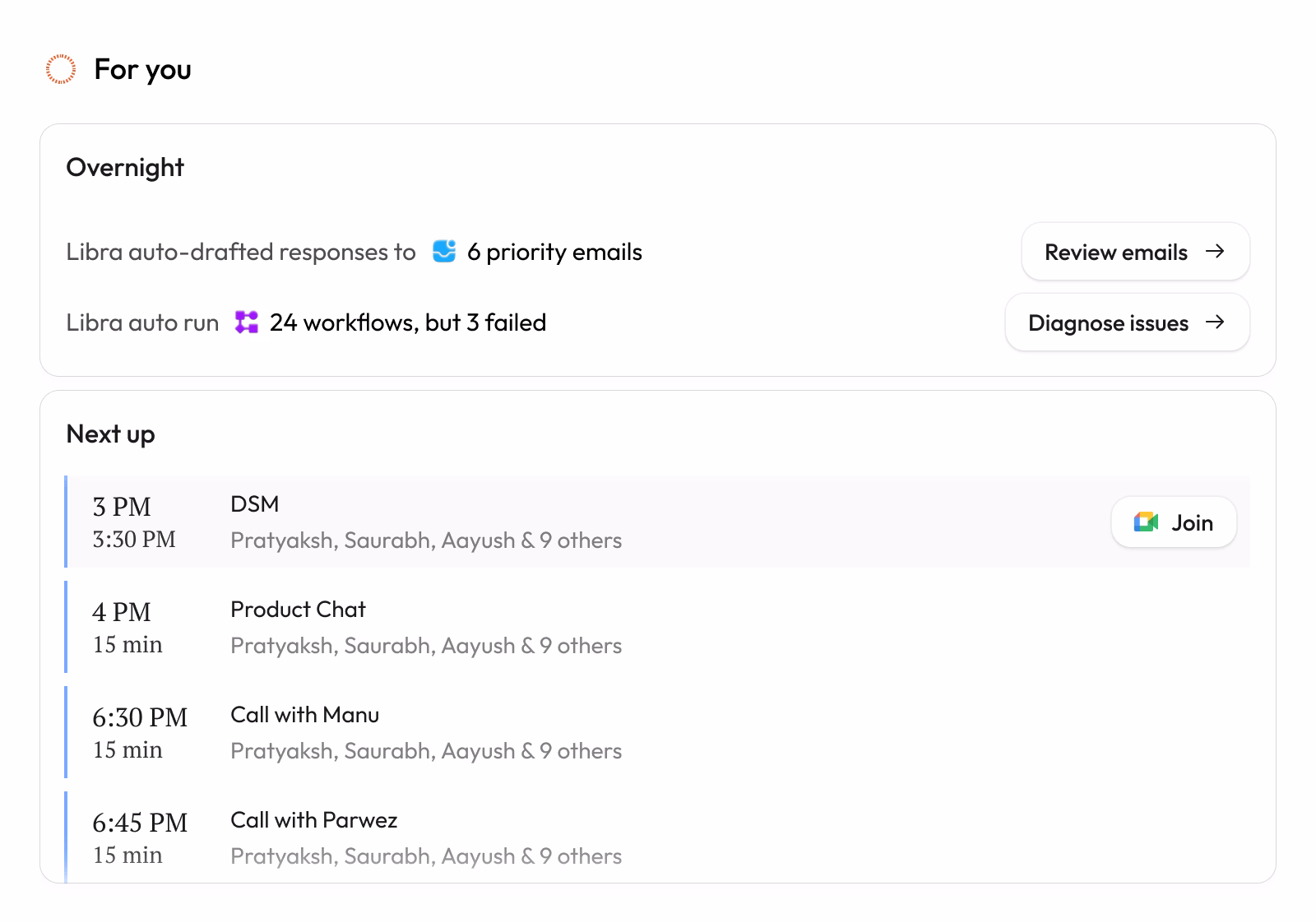Click the arrow beside Review emails
This screenshot has height=923, width=1316.
(x=1215, y=252)
